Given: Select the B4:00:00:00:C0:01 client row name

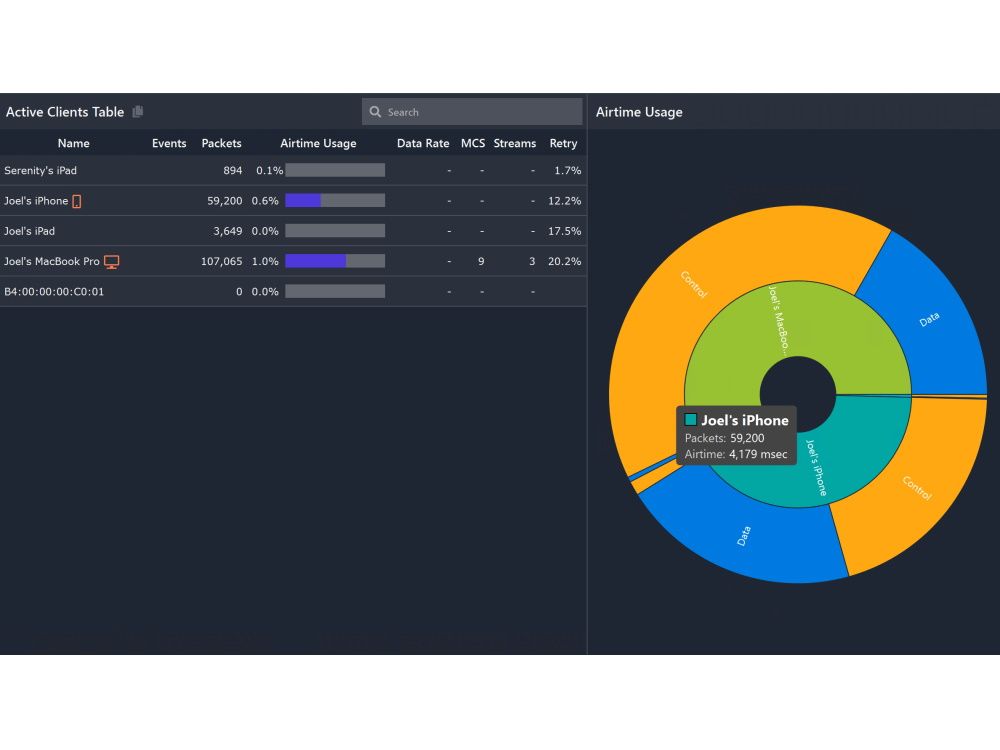Looking at the screenshot, I should 54,291.
